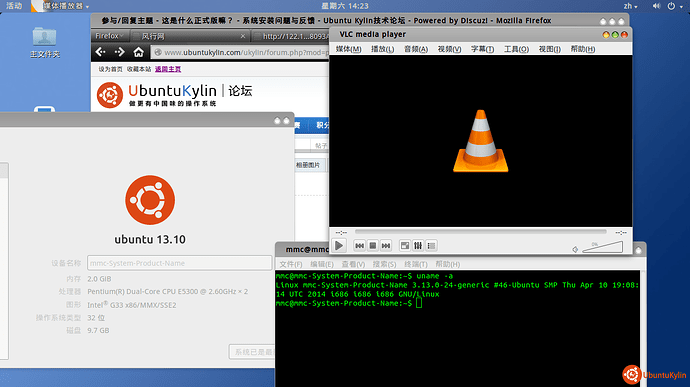Screen dimensions: 690x387
Task: Click the terminal vertical scrollbar
Action: [643, 328]
